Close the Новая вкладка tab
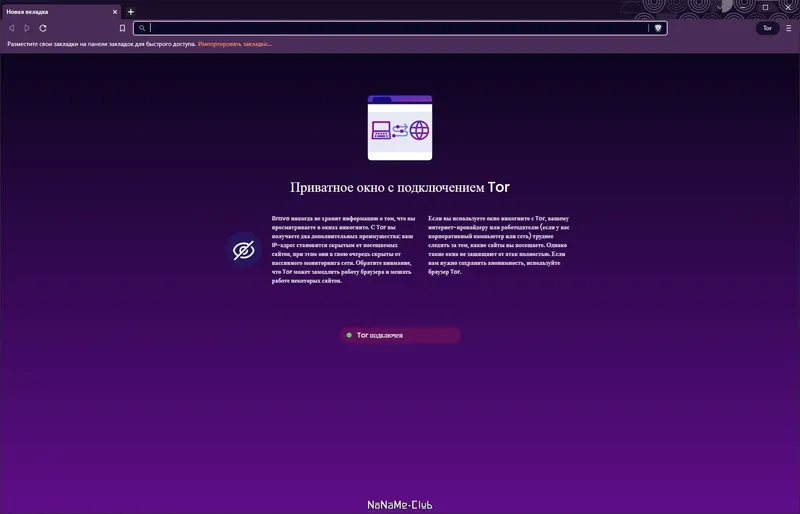This screenshot has height=514, width=800. [x=115, y=12]
